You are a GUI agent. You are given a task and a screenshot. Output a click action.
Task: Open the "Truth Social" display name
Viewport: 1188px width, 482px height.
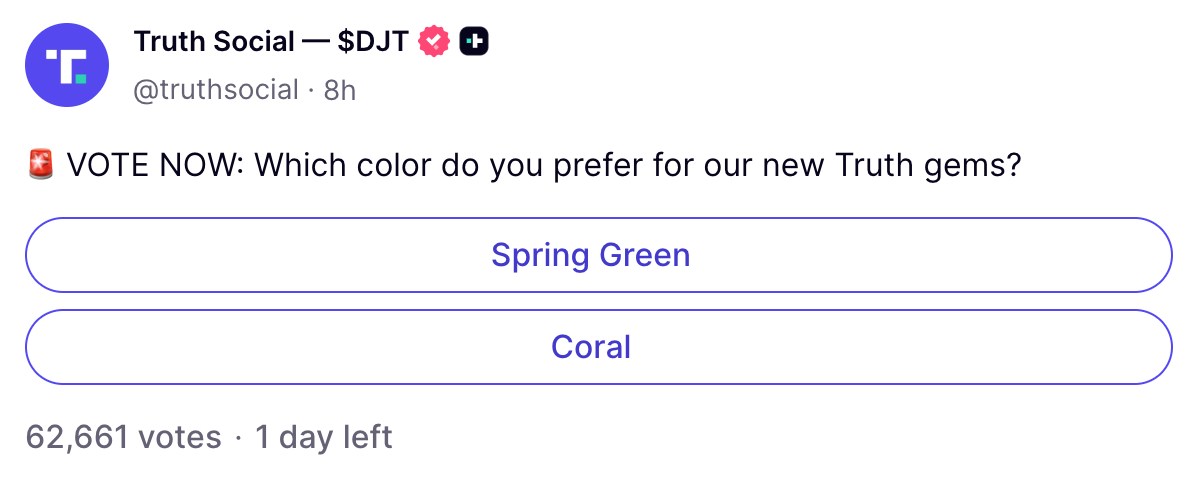pos(214,42)
